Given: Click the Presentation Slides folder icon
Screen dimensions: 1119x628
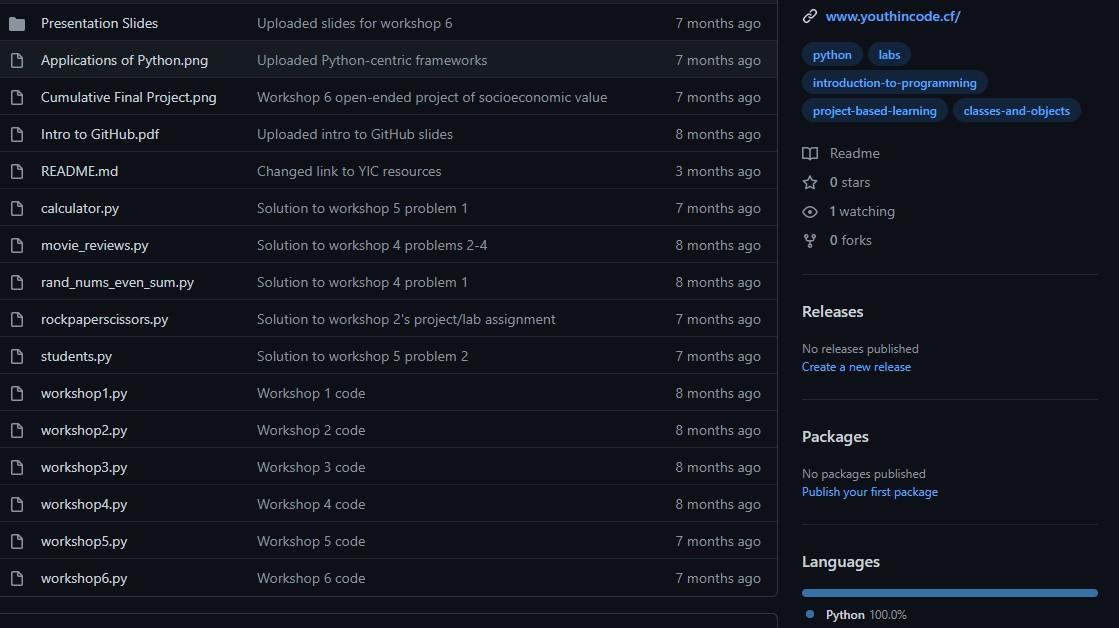Looking at the screenshot, I should point(17,23).
